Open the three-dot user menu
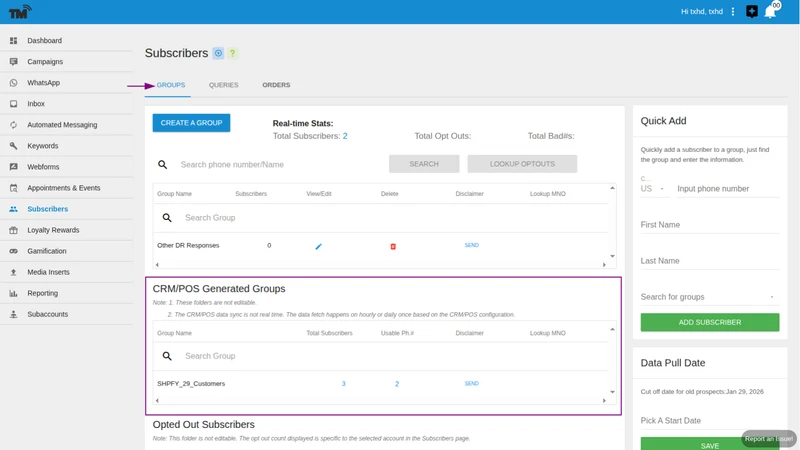The image size is (800, 450). click(733, 11)
